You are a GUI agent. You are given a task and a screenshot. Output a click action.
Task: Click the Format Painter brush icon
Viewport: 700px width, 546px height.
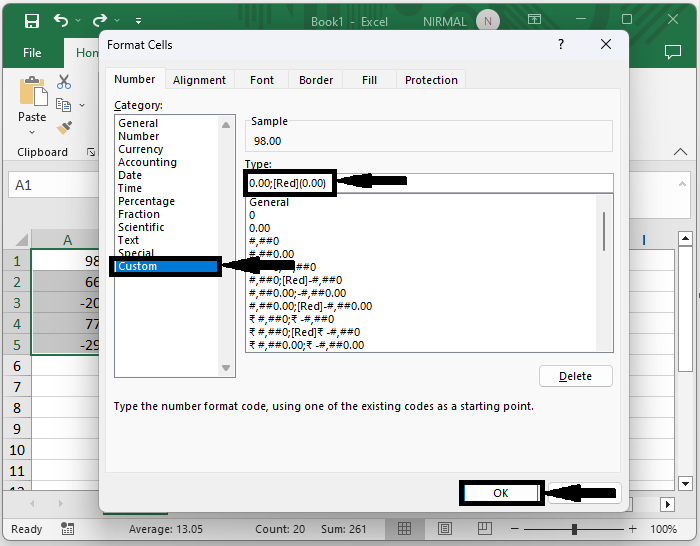coord(64,128)
